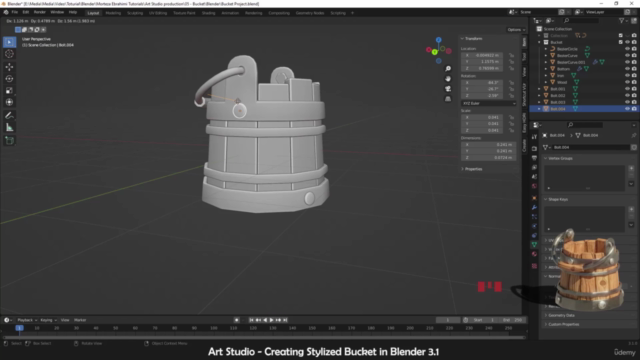Click the Location X value field
640x360 pixels.
(482, 55)
